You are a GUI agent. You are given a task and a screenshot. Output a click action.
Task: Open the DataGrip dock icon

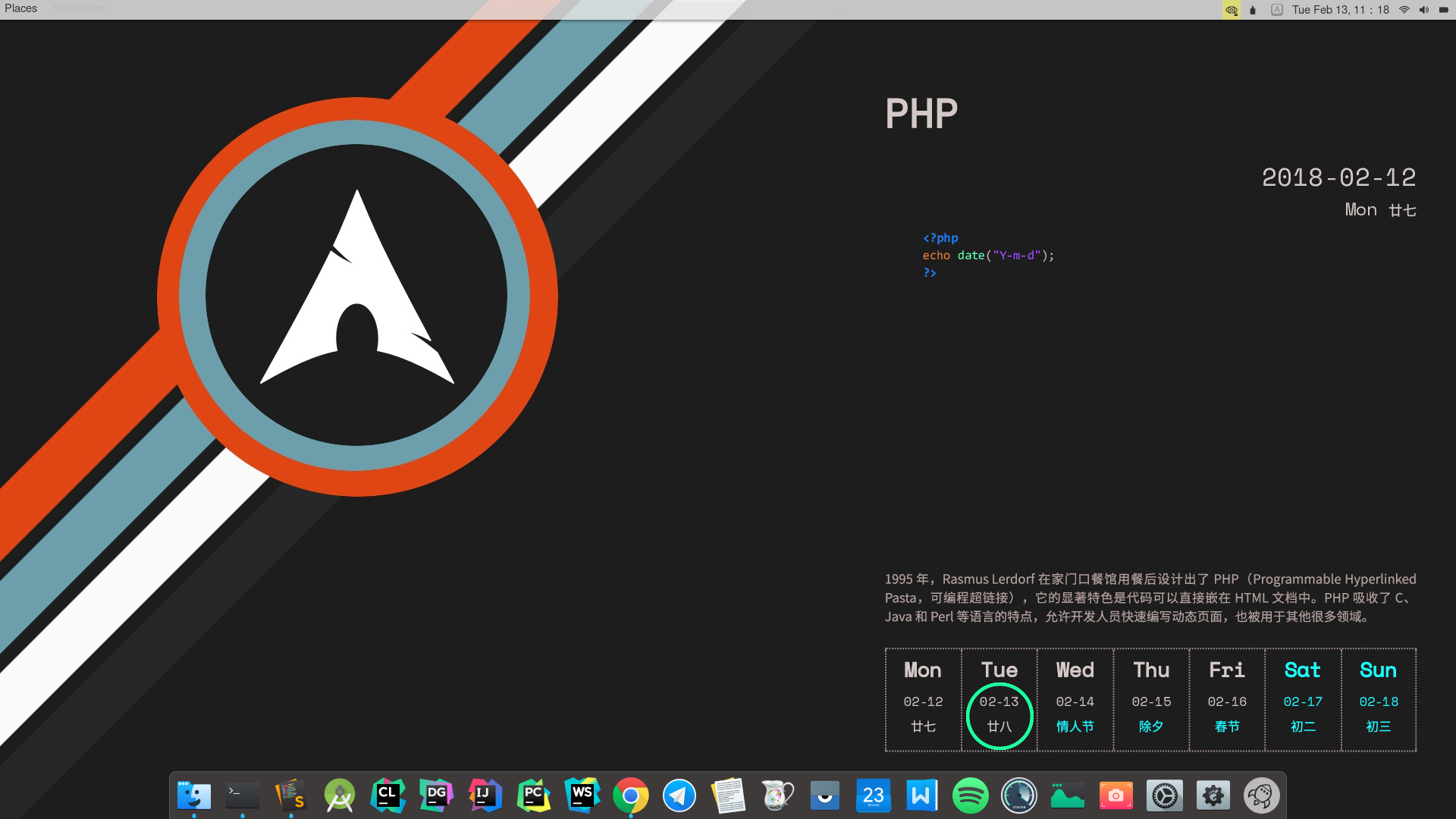[x=436, y=795]
